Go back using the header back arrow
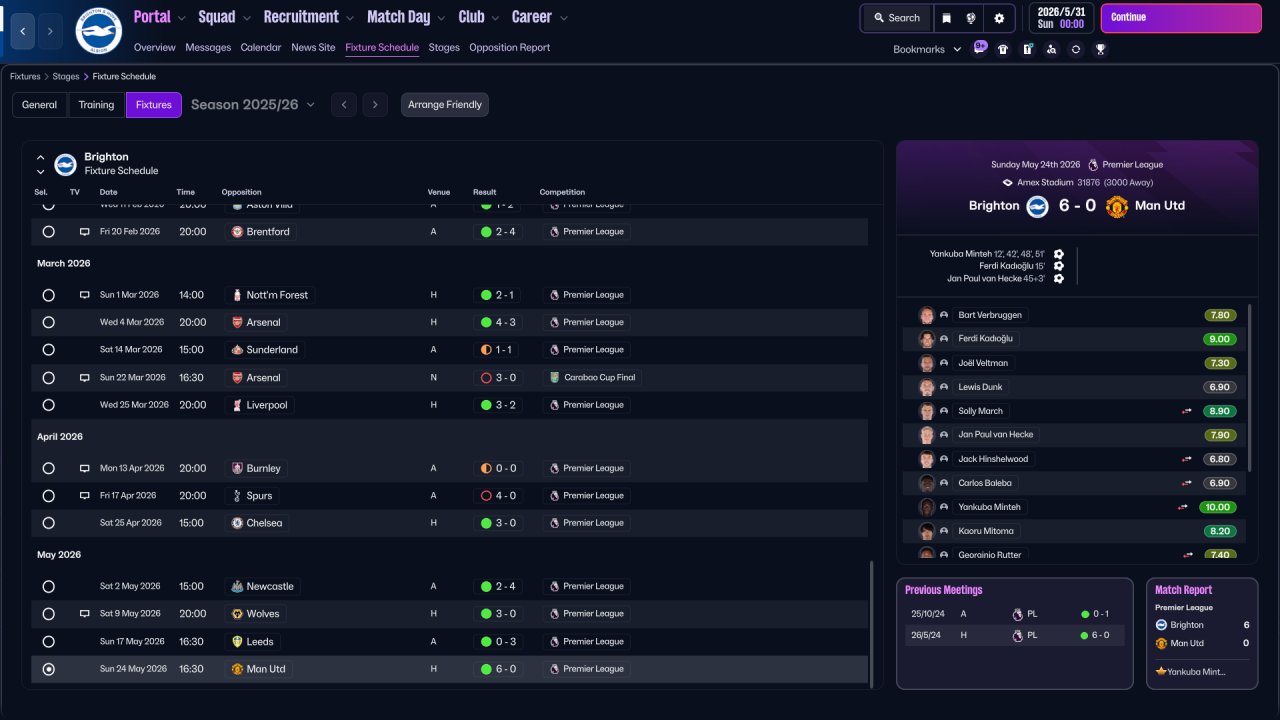The image size is (1280, 720). [x=23, y=31]
